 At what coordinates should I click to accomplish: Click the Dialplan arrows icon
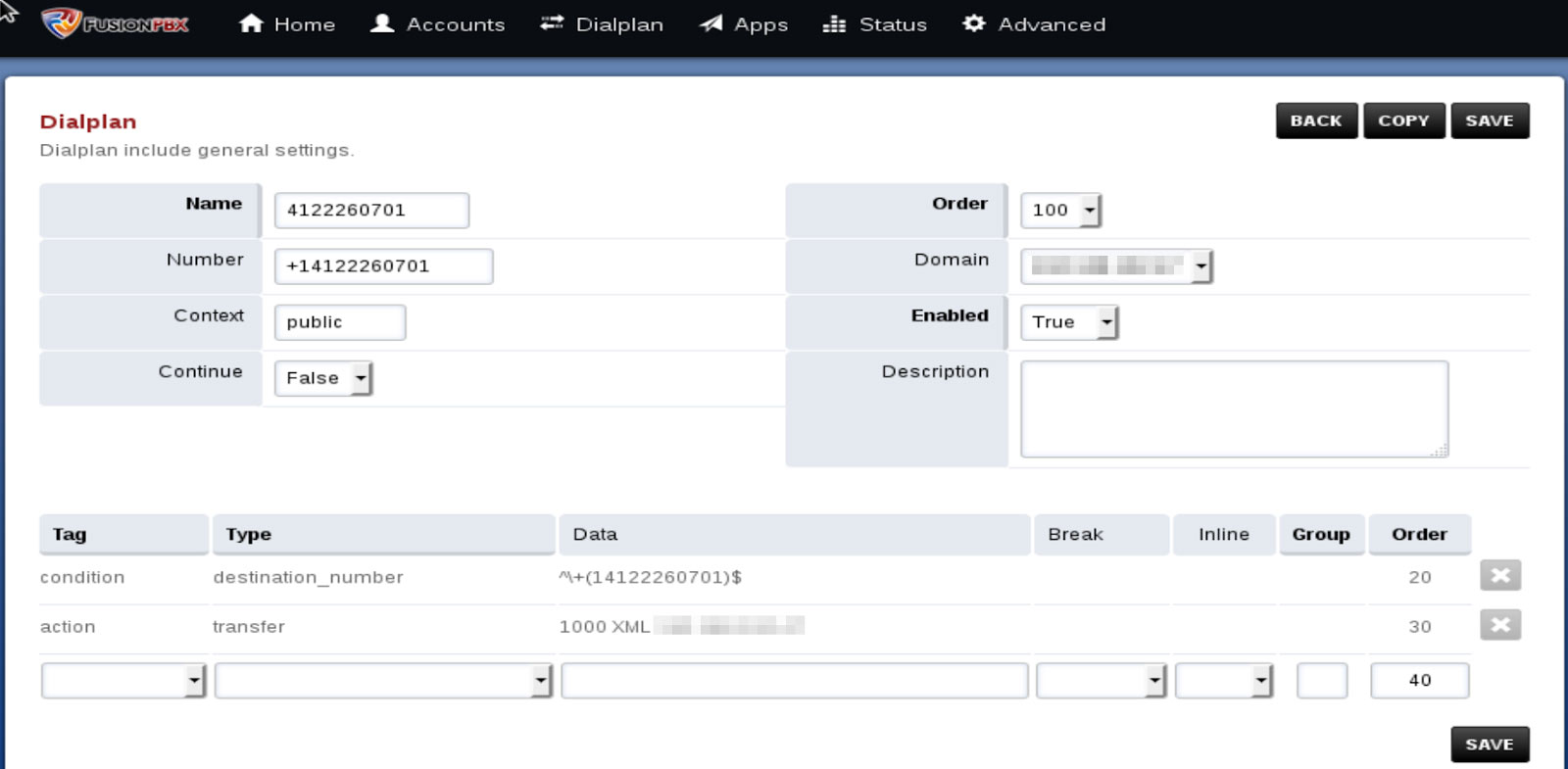[x=552, y=24]
